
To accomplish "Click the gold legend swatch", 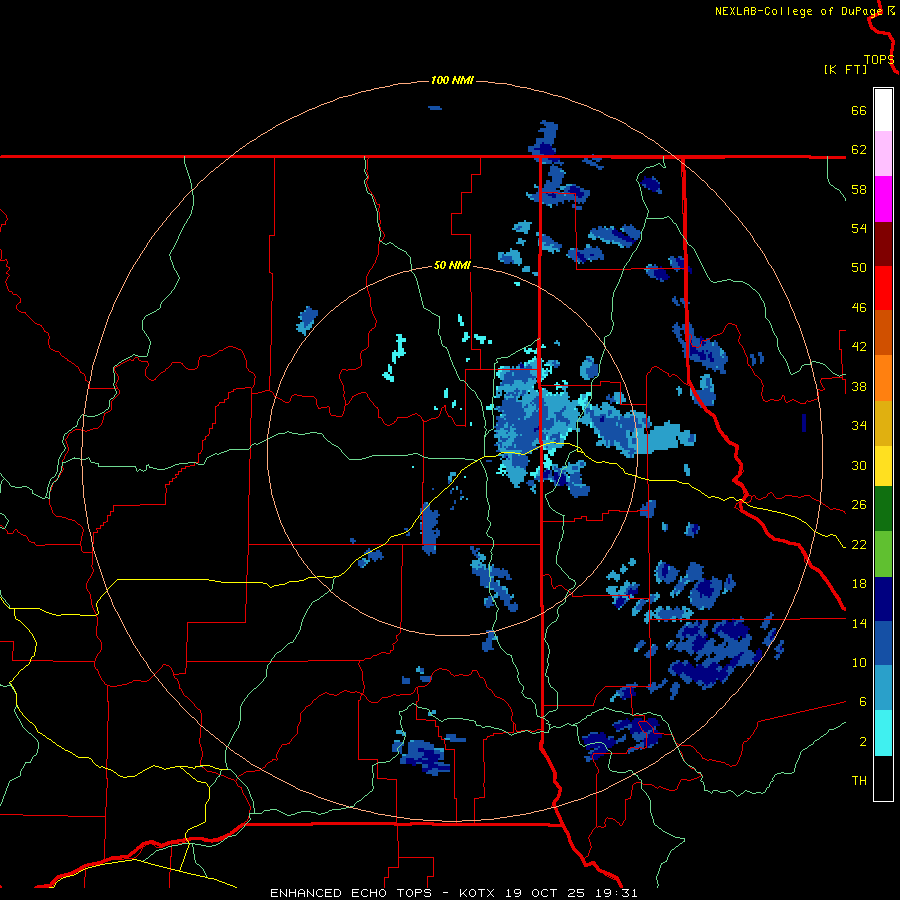I will click(x=883, y=424).
